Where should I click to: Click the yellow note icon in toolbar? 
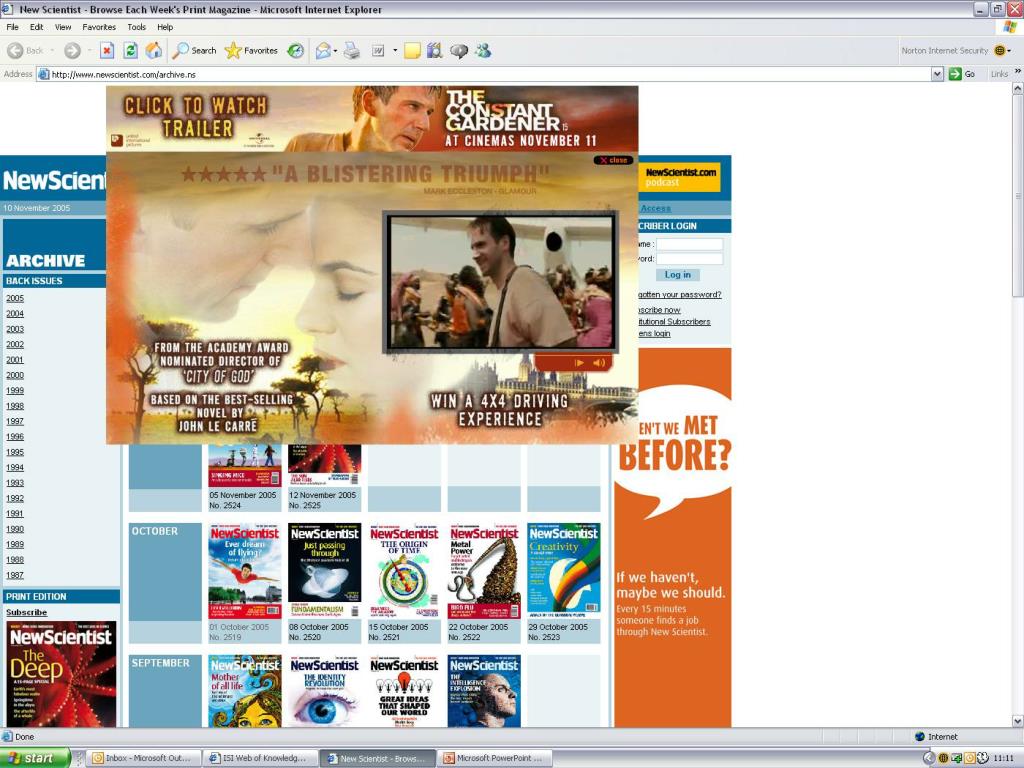(x=412, y=50)
